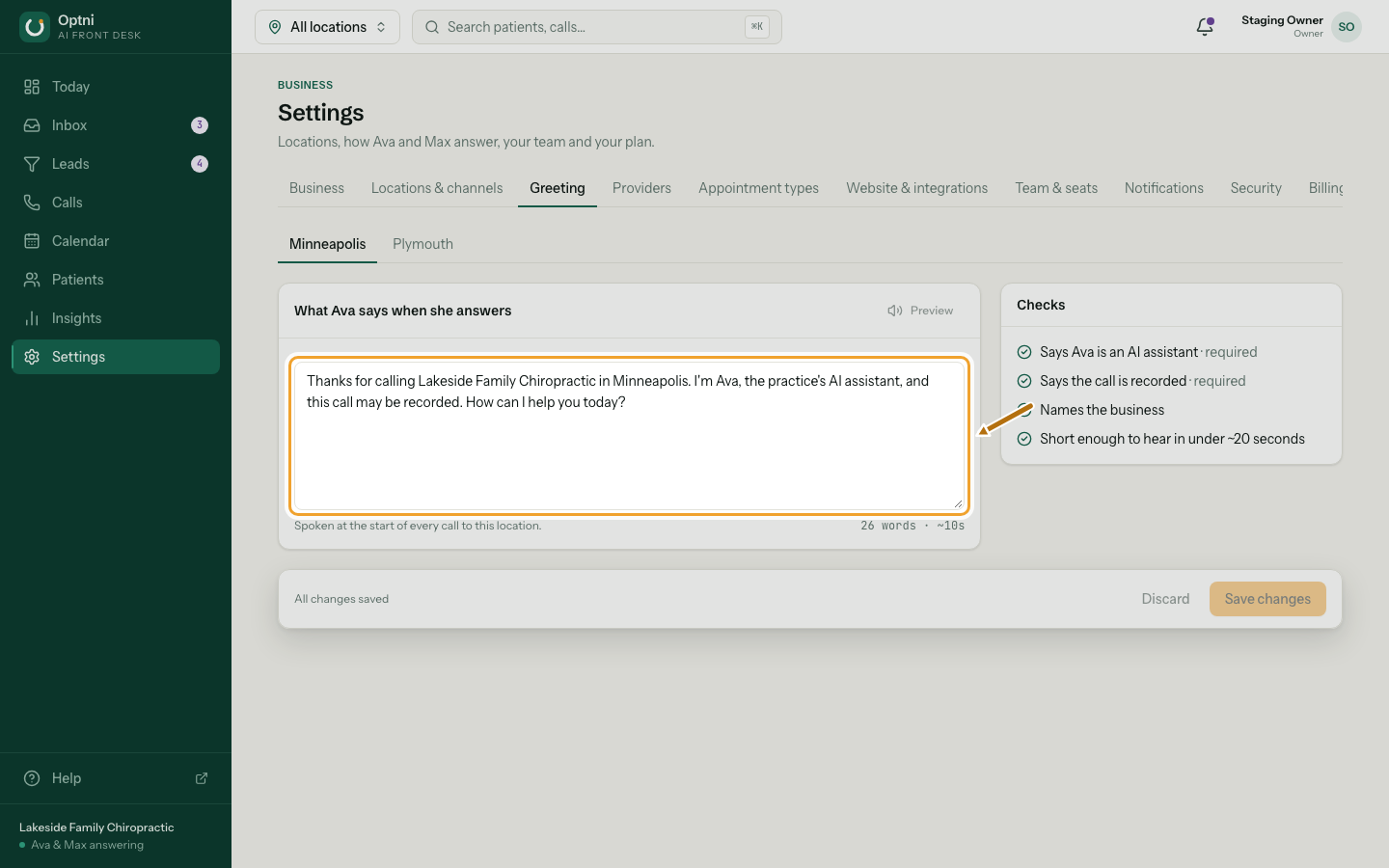Click the location pin icon
Image resolution: width=1389 pixels, height=868 pixels.
click(275, 27)
